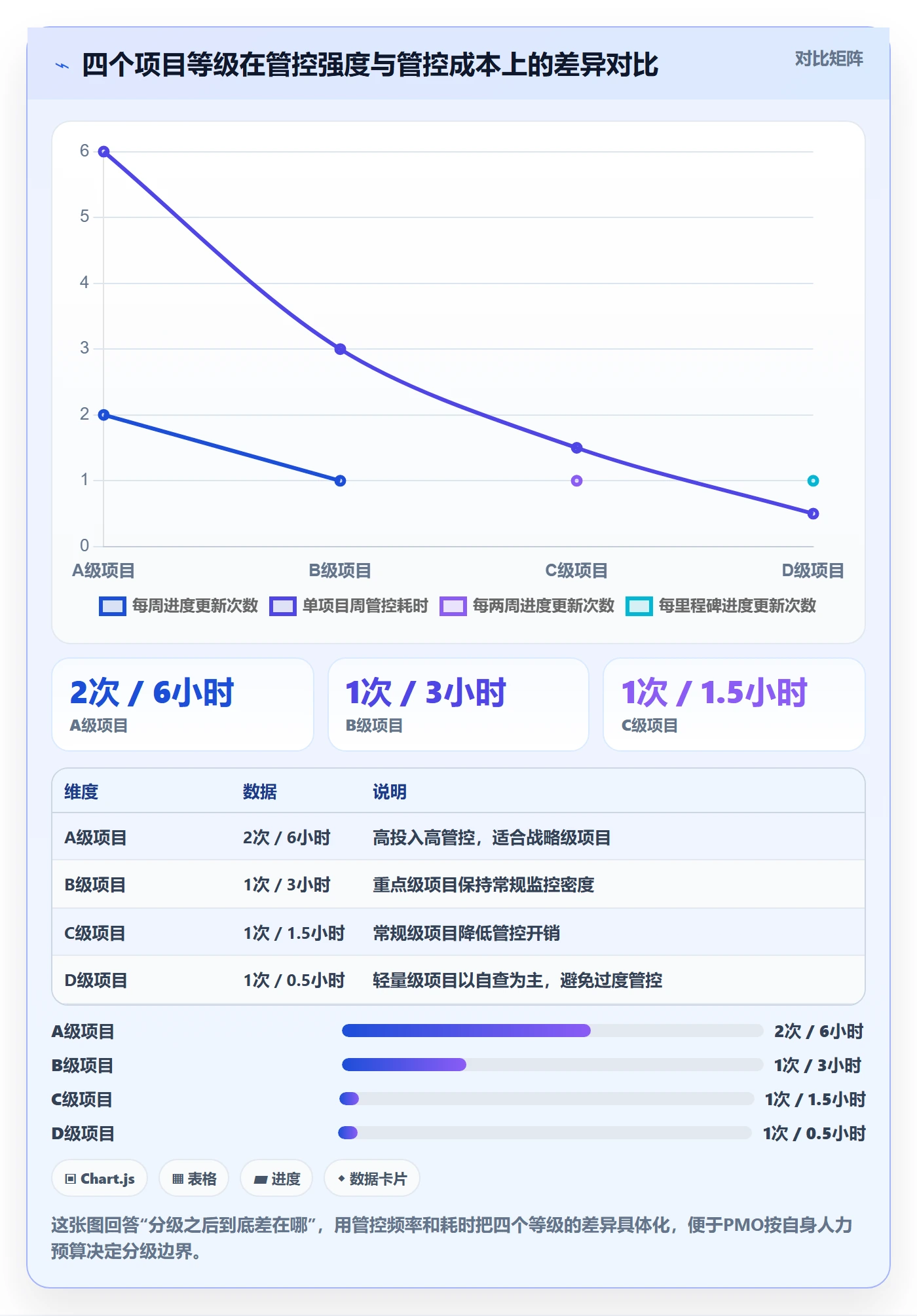This screenshot has width=917, height=1316.
Task: Click the lightning icon beside the title
Action: click(x=62, y=65)
